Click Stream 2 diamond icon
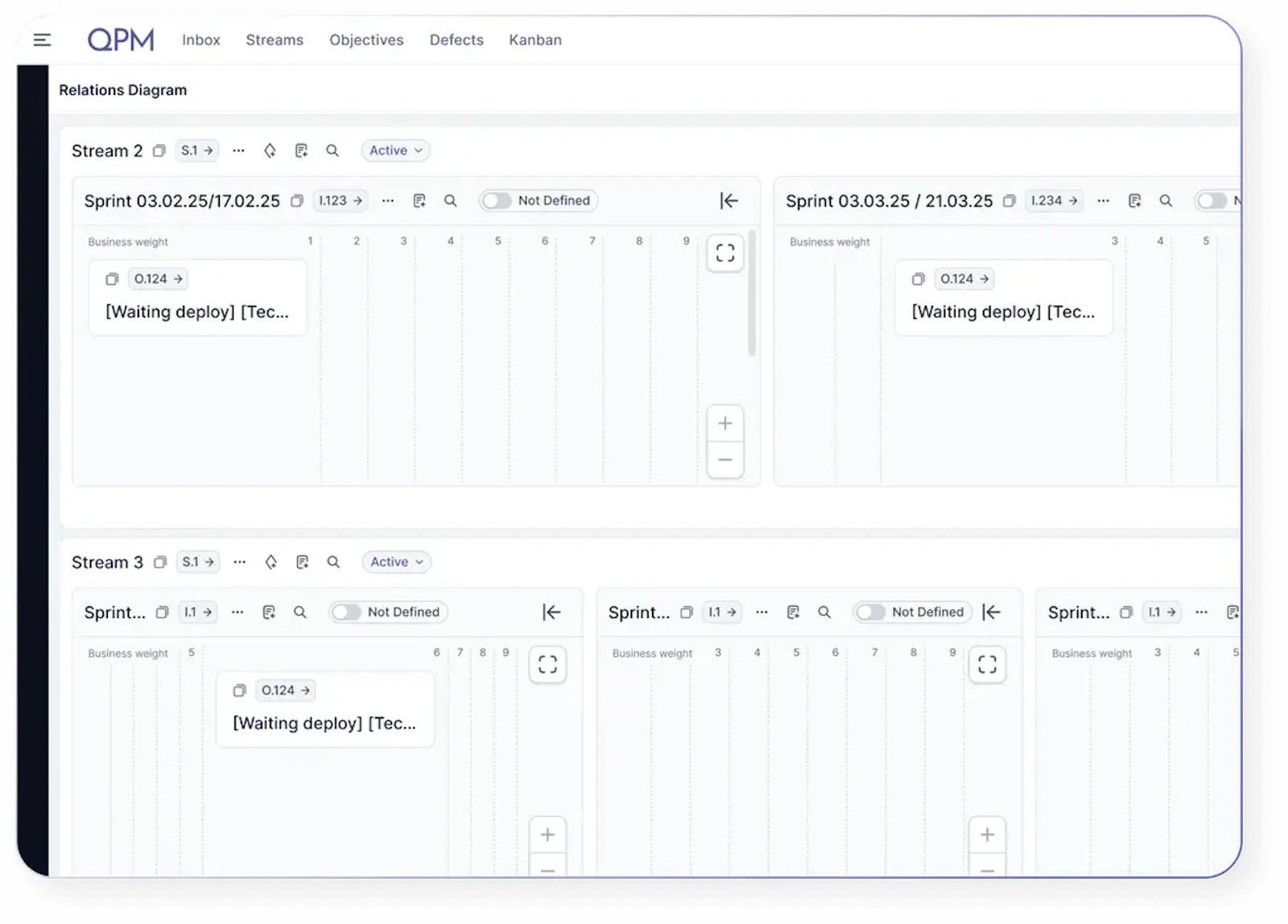Viewport: 1288px width, 924px height. pos(270,151)
